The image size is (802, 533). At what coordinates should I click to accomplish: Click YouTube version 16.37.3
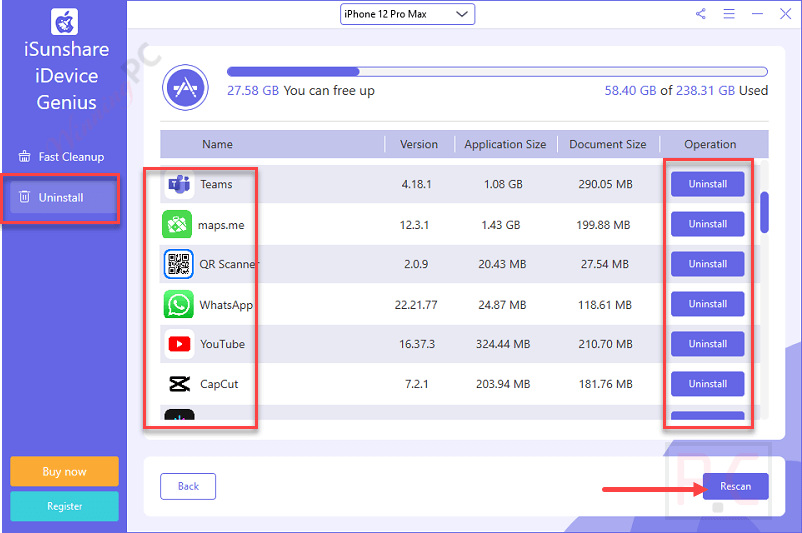tap(417, 344)
